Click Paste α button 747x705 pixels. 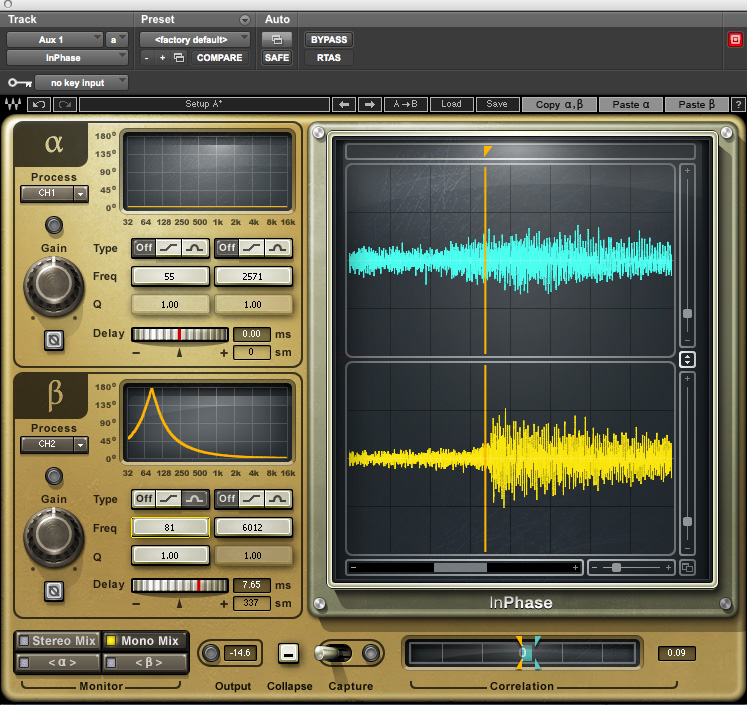tap(631, 105)
